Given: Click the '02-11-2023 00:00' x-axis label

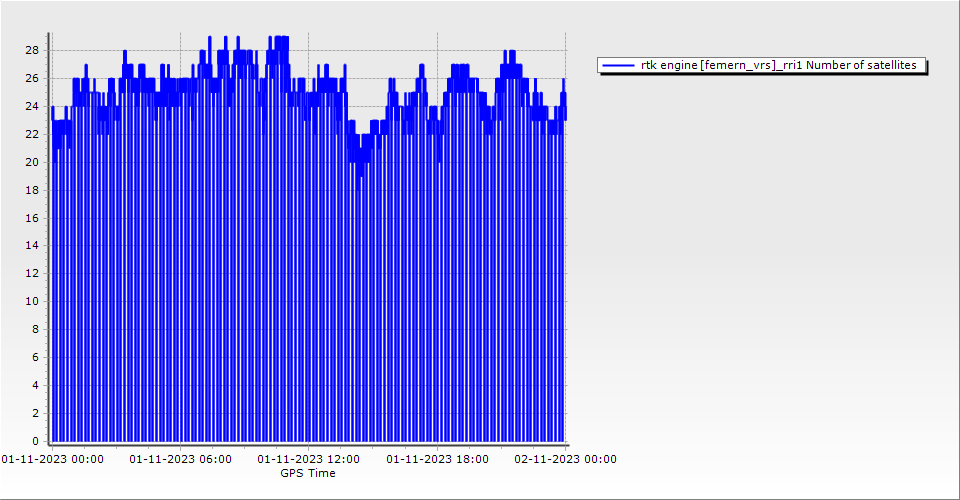Looking at the screenshot, I should coord(565,459).
